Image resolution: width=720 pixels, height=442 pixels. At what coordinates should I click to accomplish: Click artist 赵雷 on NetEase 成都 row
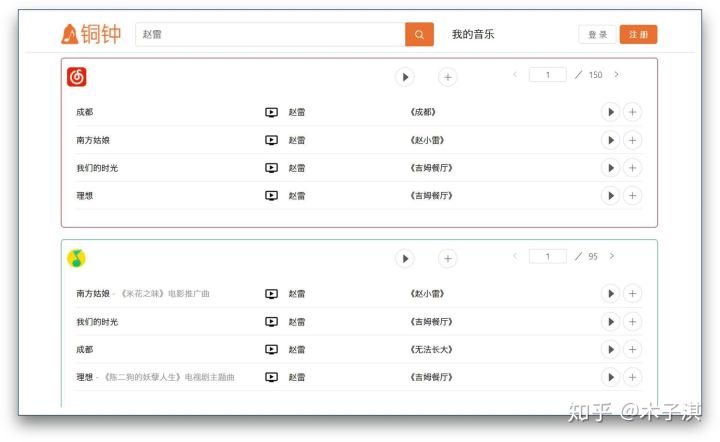[x=297, y=112]
